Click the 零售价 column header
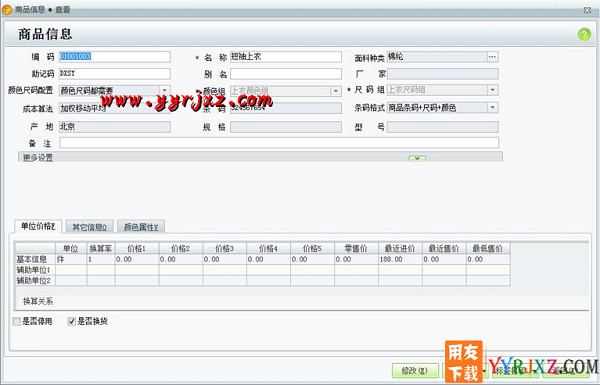 point(356,249)
